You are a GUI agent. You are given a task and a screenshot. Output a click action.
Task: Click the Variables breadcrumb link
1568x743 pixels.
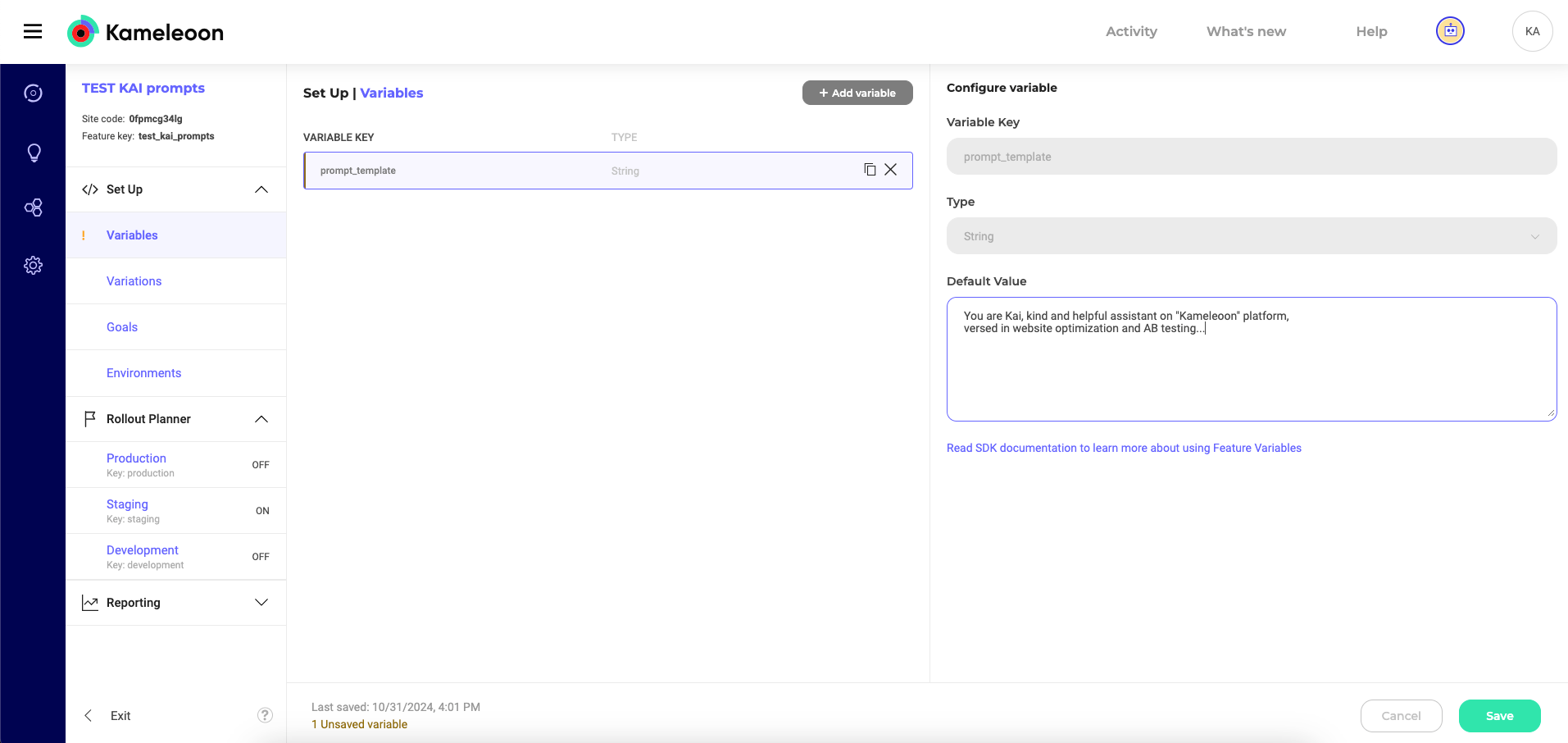pos(392,93)
